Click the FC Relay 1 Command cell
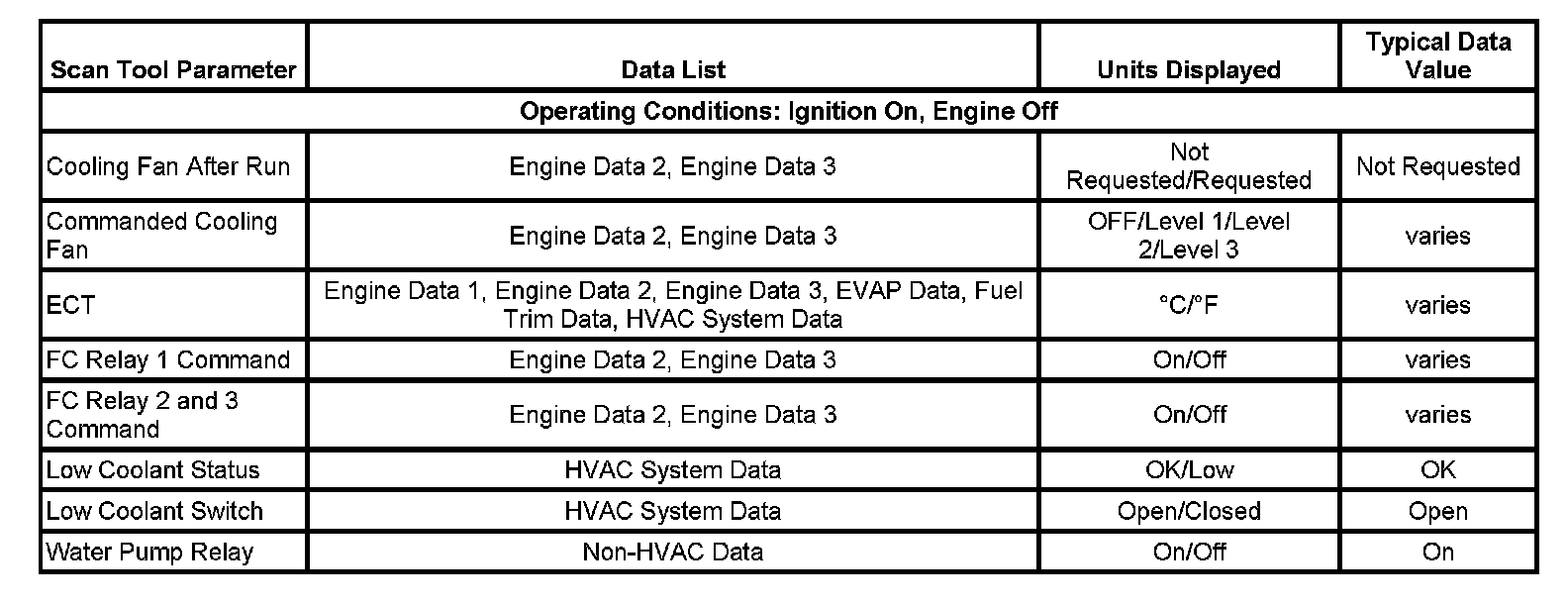Screen dimensions: 1568x604 click(x=168, y=359)
